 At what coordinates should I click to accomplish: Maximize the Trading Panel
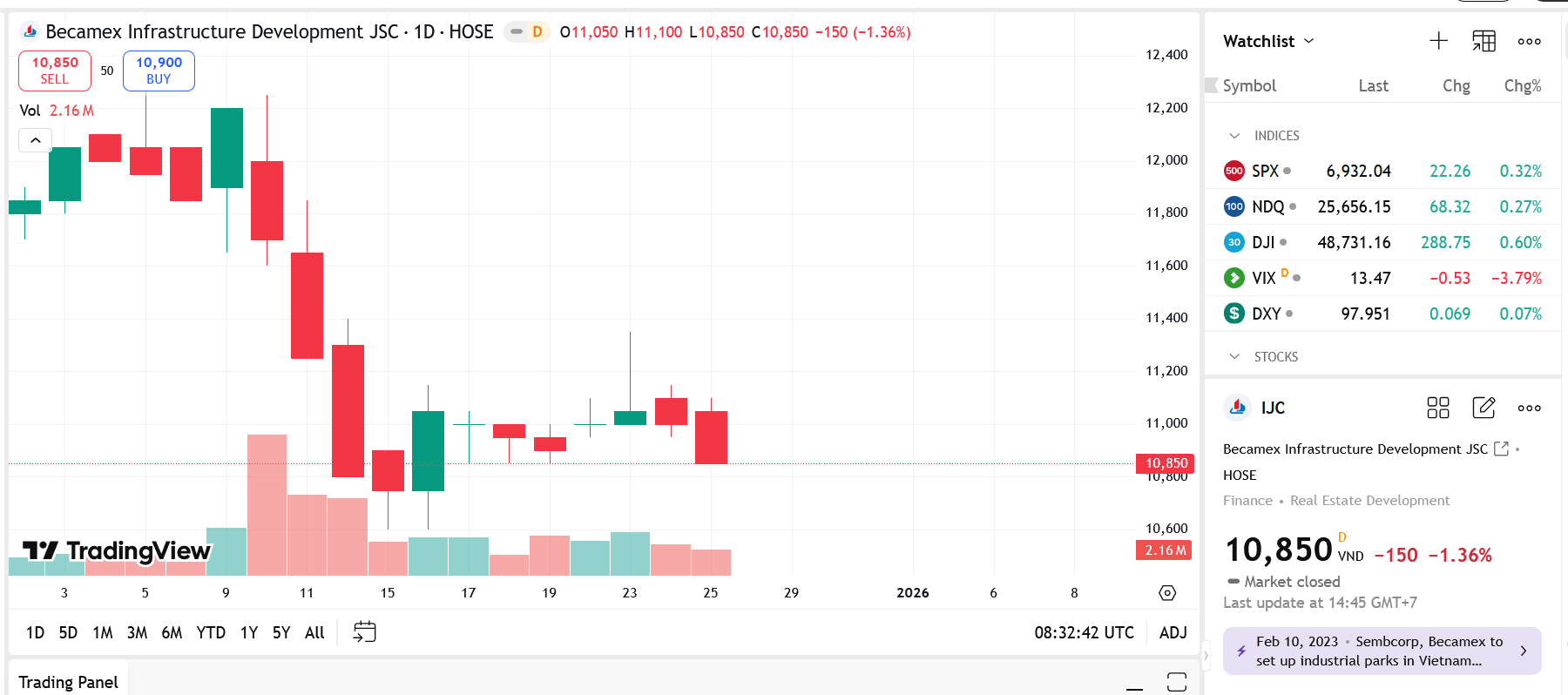[1176, 682]
